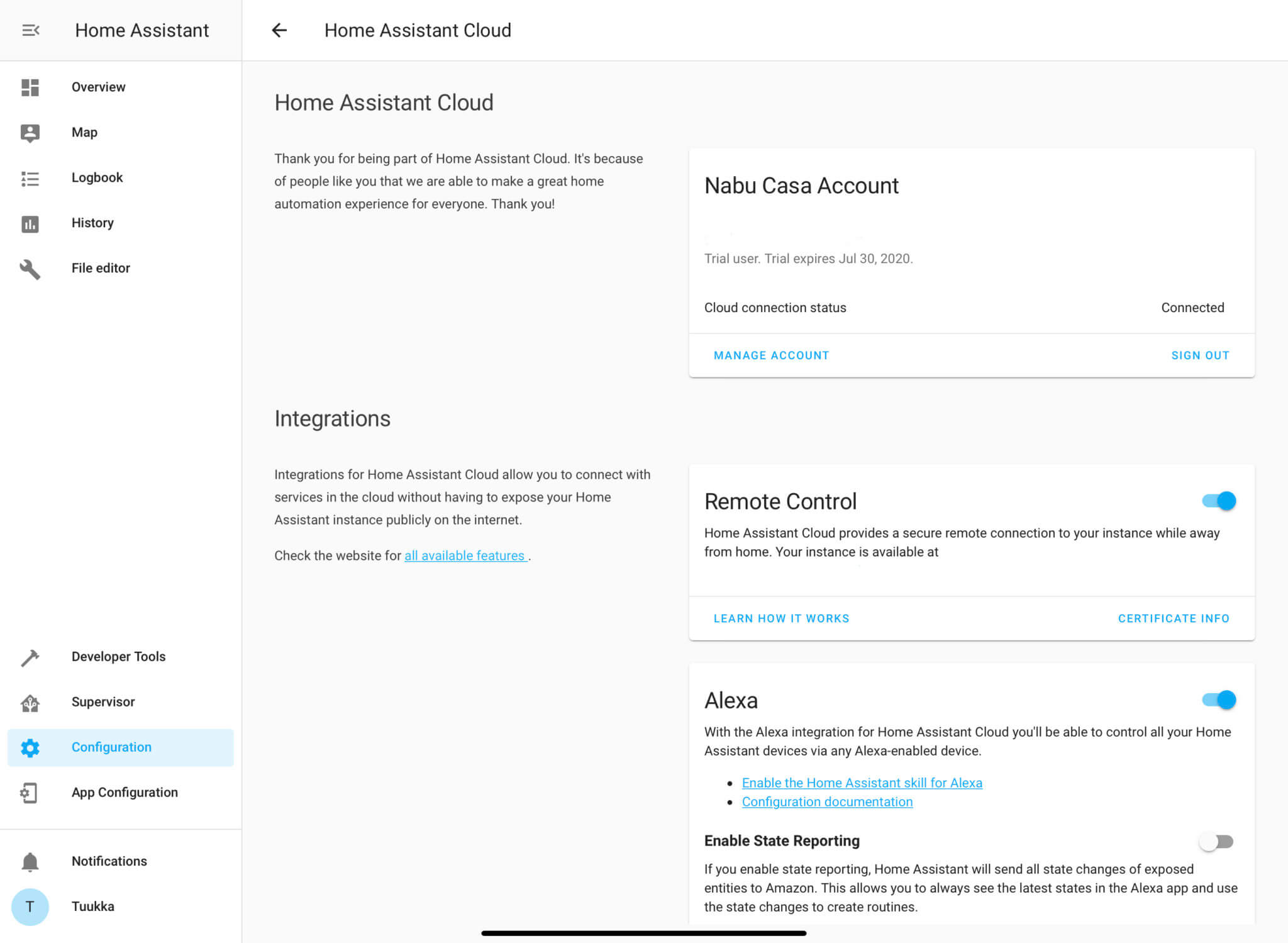The image size is (1288, 943).
Task: Click SIGN OUT of Nabu Casa
Action: coord(1200,355)
